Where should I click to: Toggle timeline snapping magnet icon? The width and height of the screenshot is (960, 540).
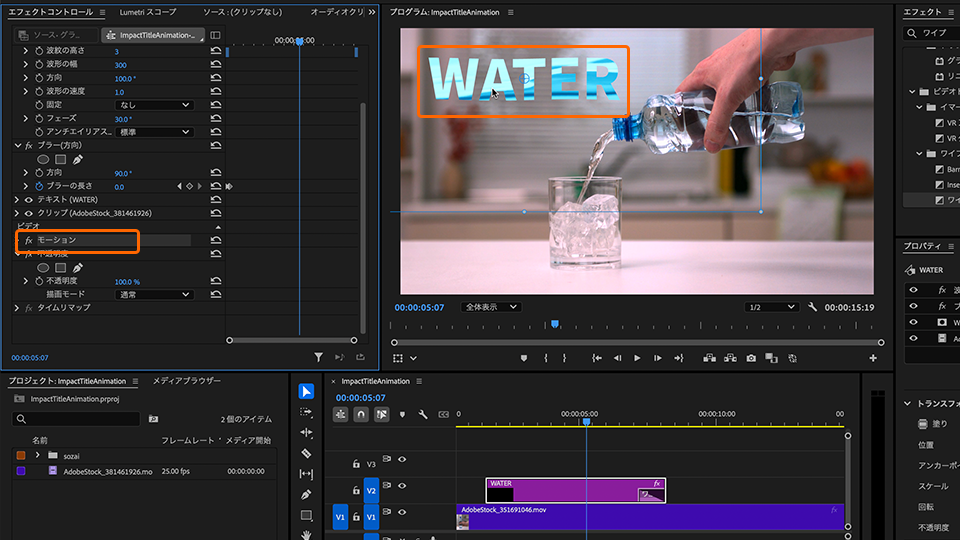click(361, 414)
